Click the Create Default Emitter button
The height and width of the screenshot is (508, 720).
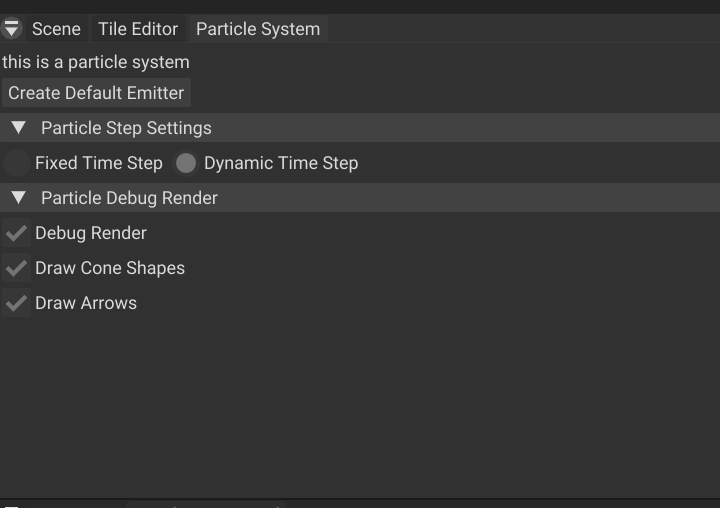(x=96, y=93)
